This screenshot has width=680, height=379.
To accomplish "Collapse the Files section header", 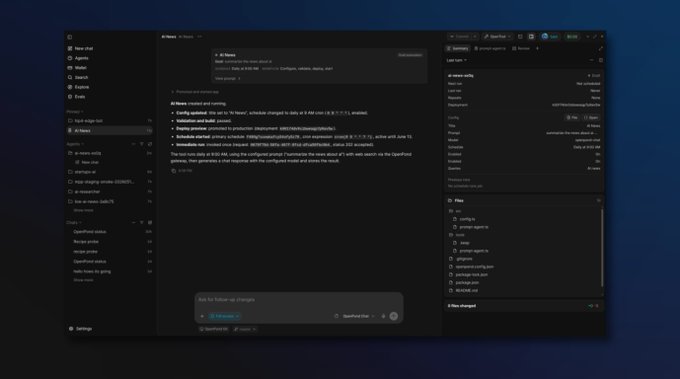I will coord(524,201).
